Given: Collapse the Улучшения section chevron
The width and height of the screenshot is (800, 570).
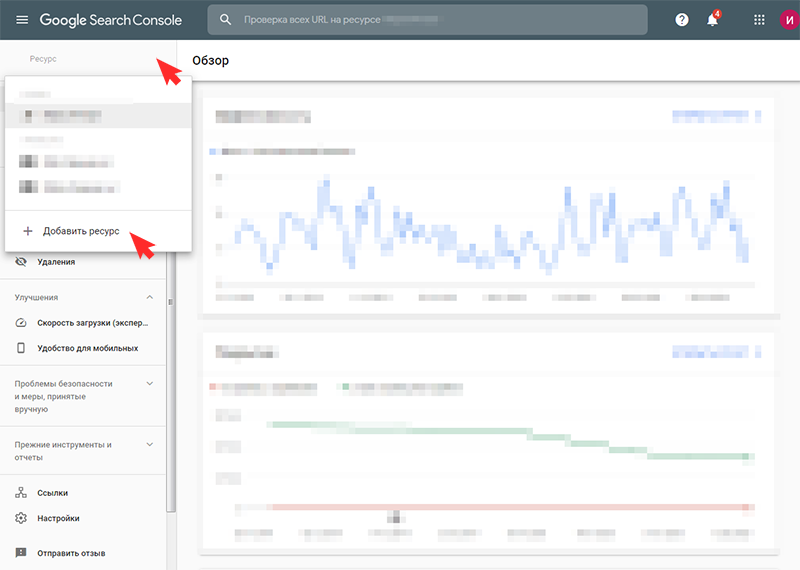Looking at the screenshot, I should tap(149, 297).
